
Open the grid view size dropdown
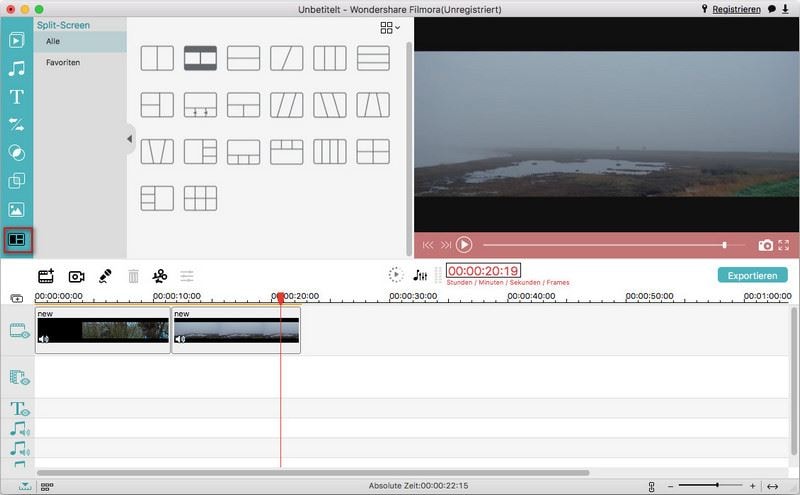(x=390, y=28)
